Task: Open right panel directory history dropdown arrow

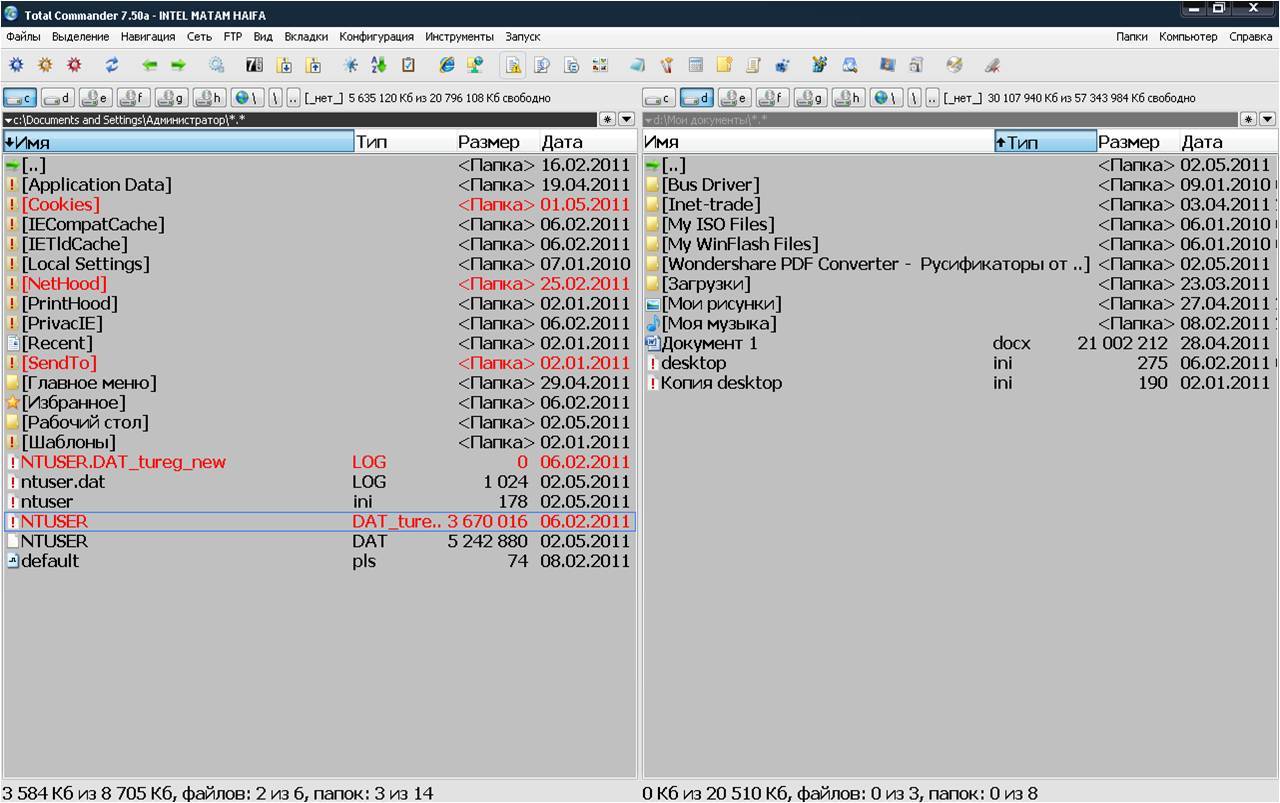Action: coord(1267,119)
